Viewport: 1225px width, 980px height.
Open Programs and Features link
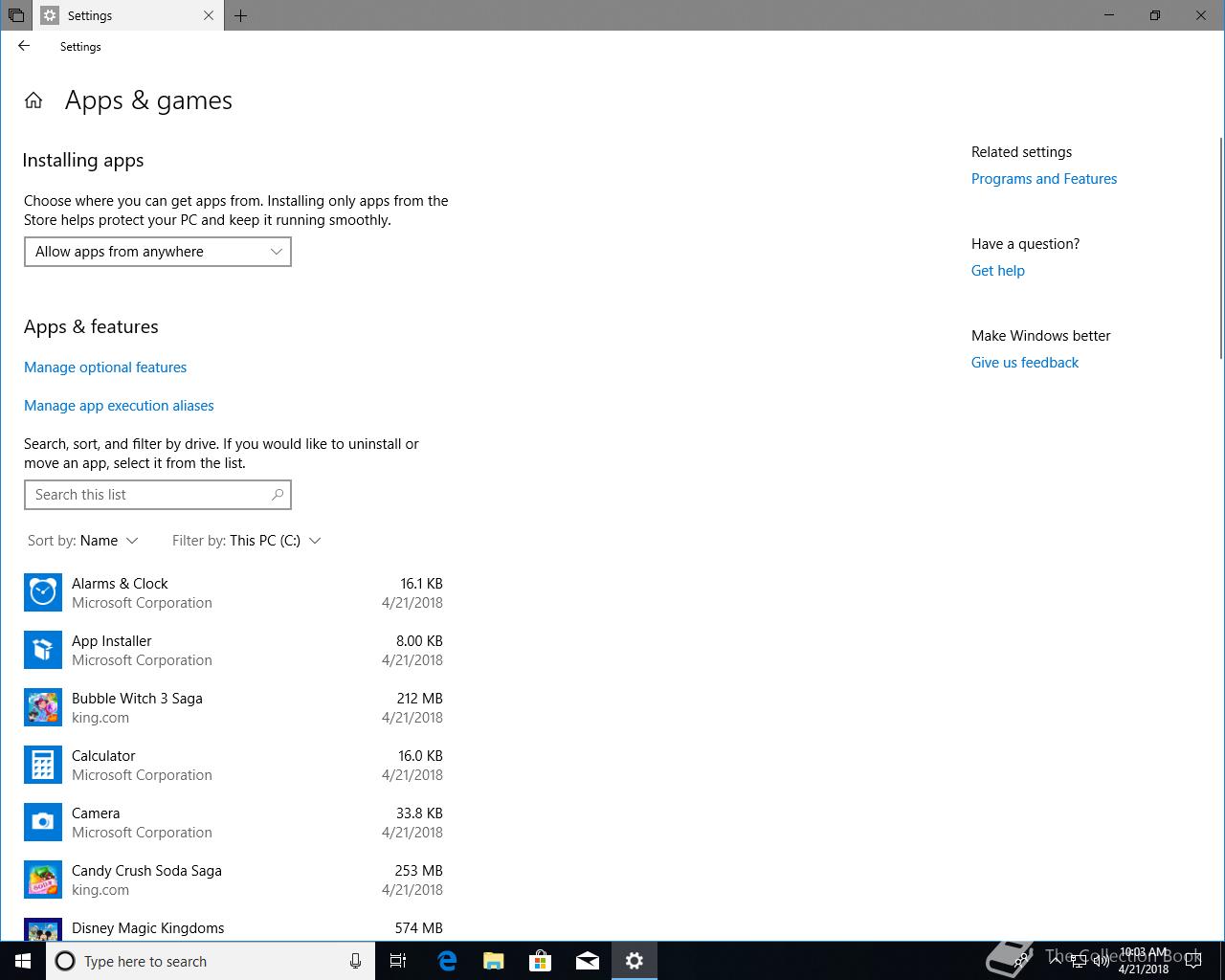1044,179
